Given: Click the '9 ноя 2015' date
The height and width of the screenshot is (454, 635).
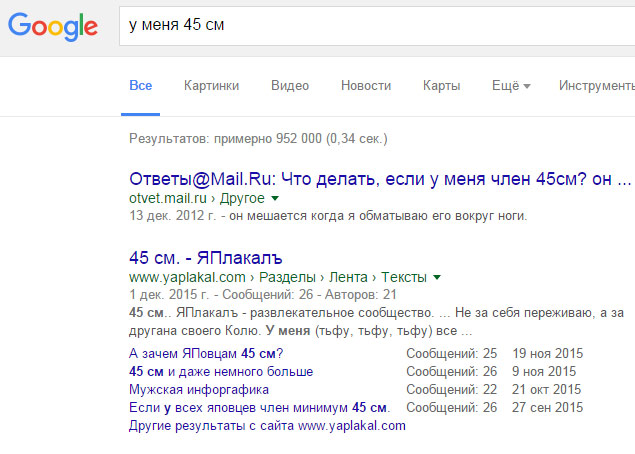Looking at the screenshot, I should pyautogui.click(x=544, y=371).
